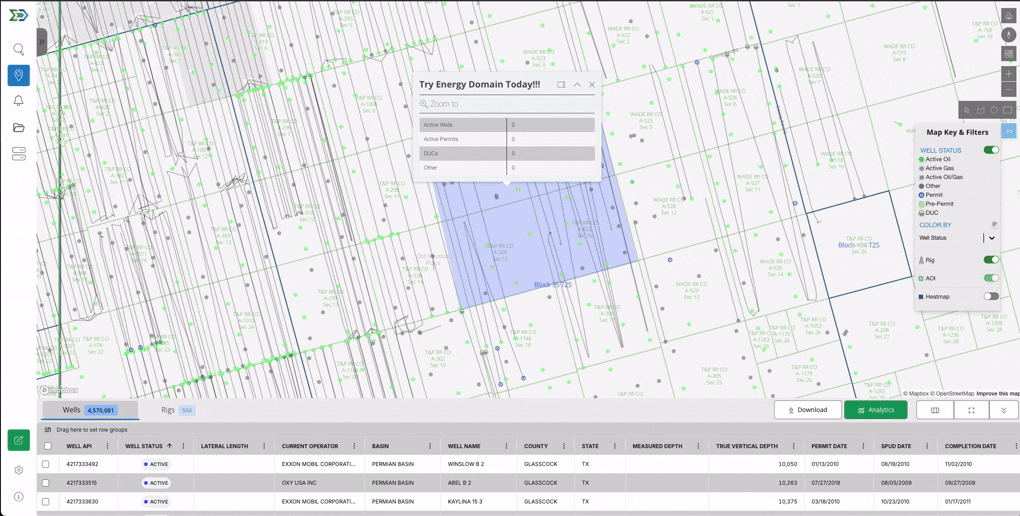Click the Active Wells row in popup
This screenshot has width=1020, height=516.
click(507, 125)
